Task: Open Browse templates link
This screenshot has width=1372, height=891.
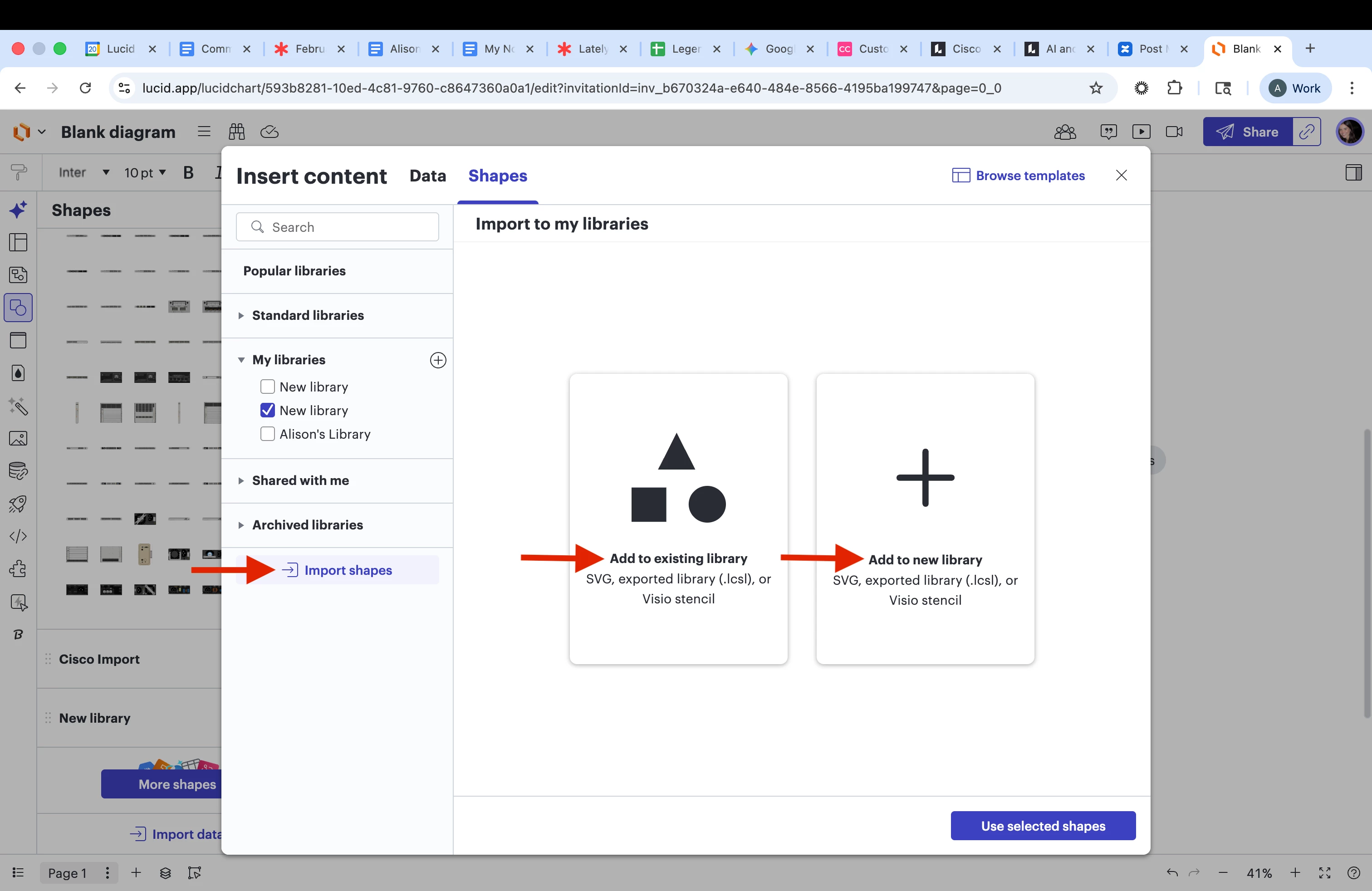Action: click(1019, 176)
